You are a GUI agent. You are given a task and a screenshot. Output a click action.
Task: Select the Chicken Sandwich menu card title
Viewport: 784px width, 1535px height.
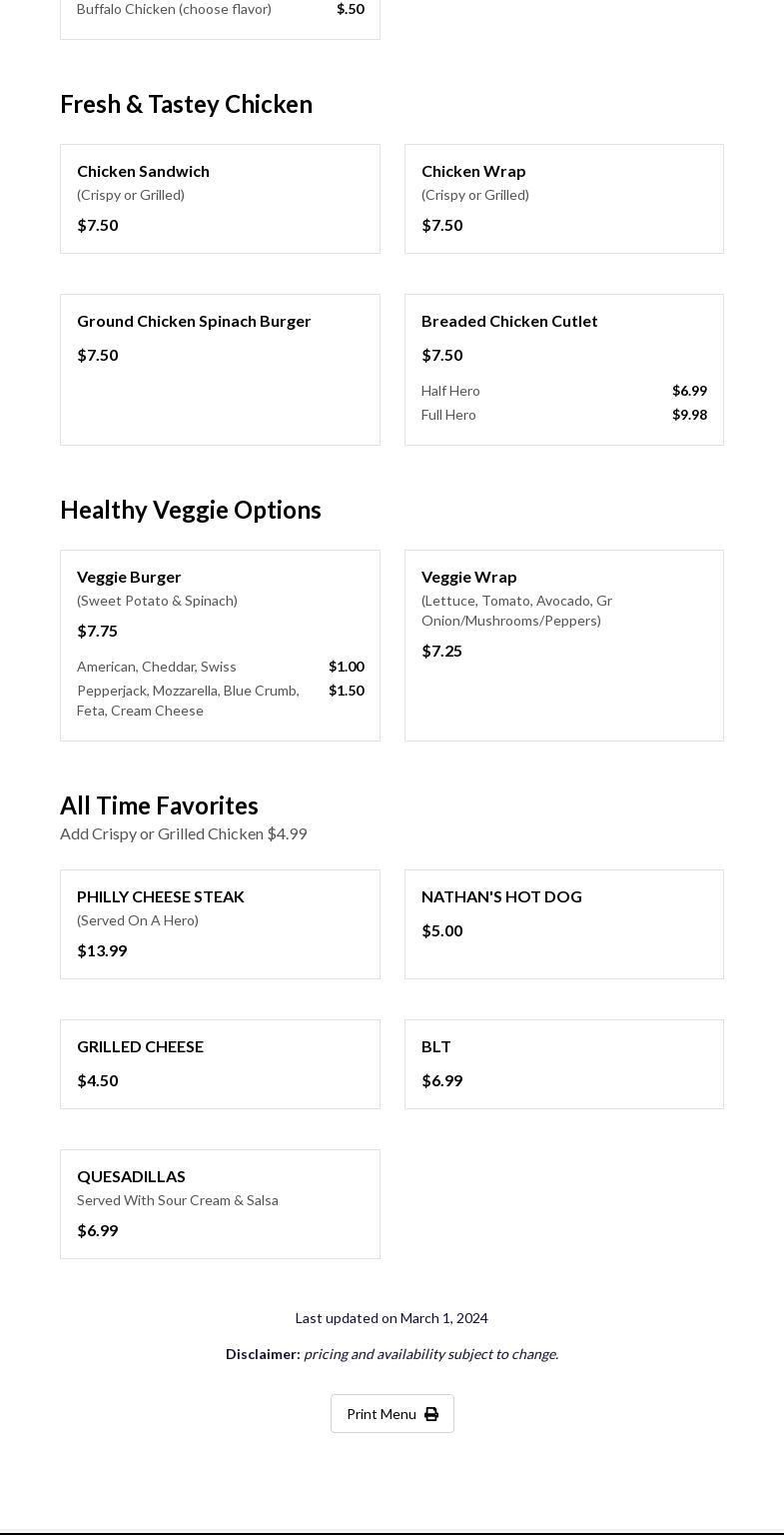coord(143,171)
